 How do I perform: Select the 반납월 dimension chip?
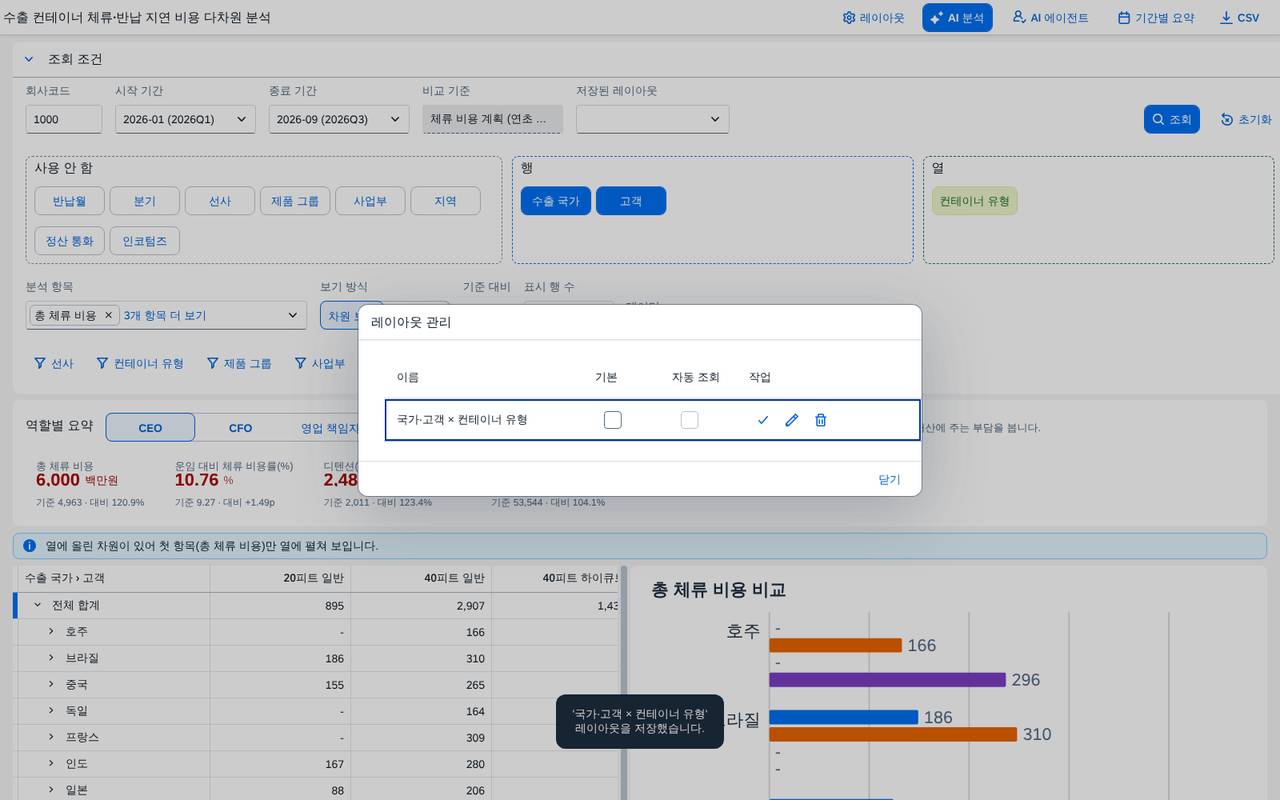(70, 201)
